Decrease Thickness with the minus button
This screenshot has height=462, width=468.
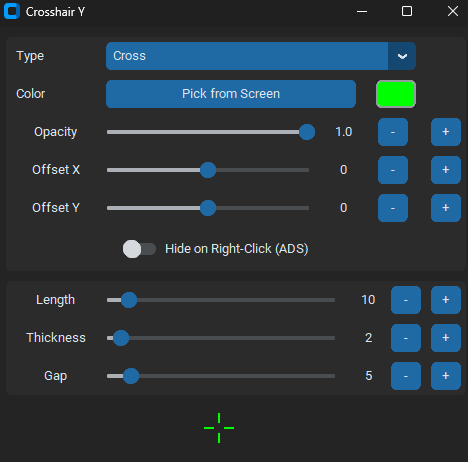pyautogui.click(x=406, y=338)
